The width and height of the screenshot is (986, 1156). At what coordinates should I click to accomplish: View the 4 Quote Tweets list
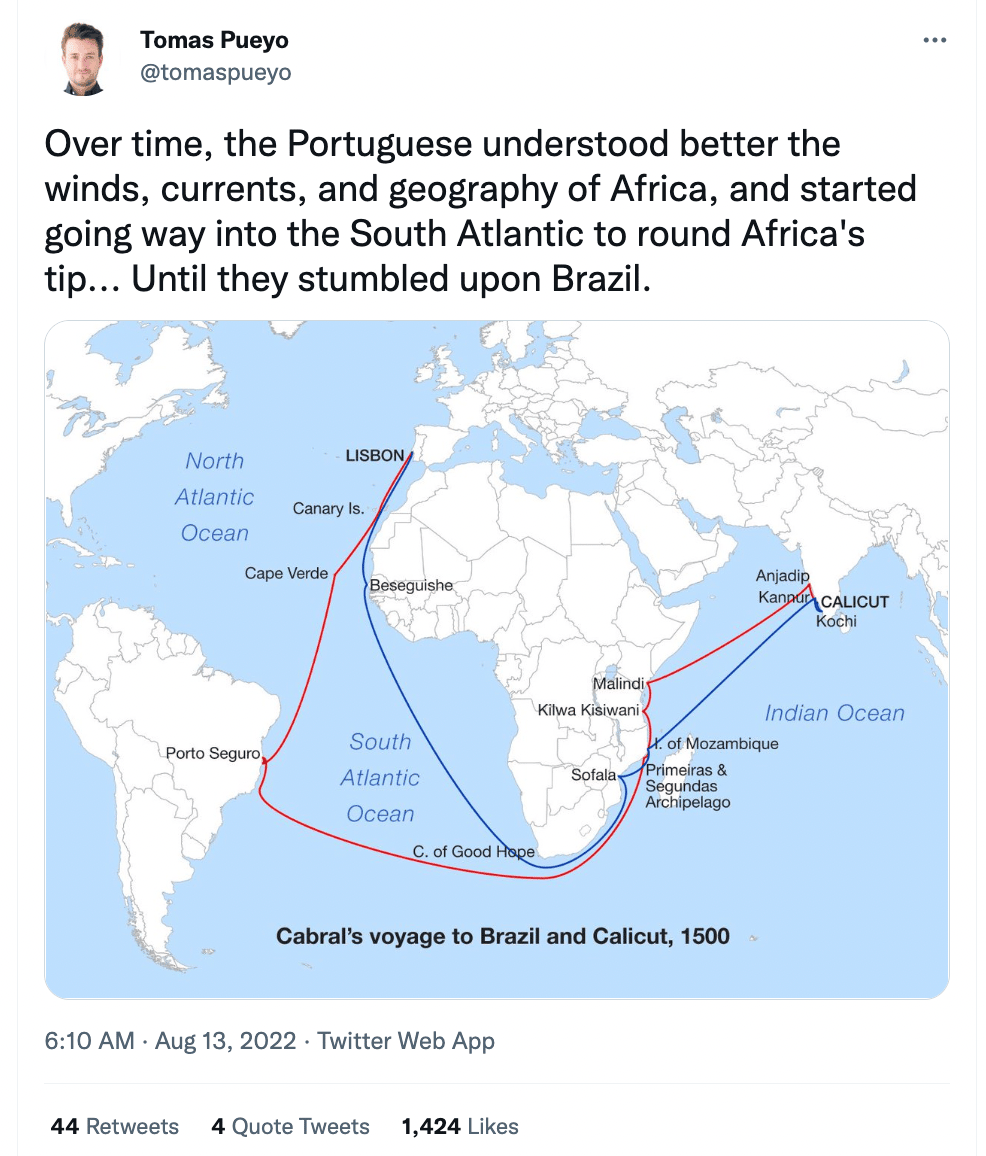(290, 1126)
